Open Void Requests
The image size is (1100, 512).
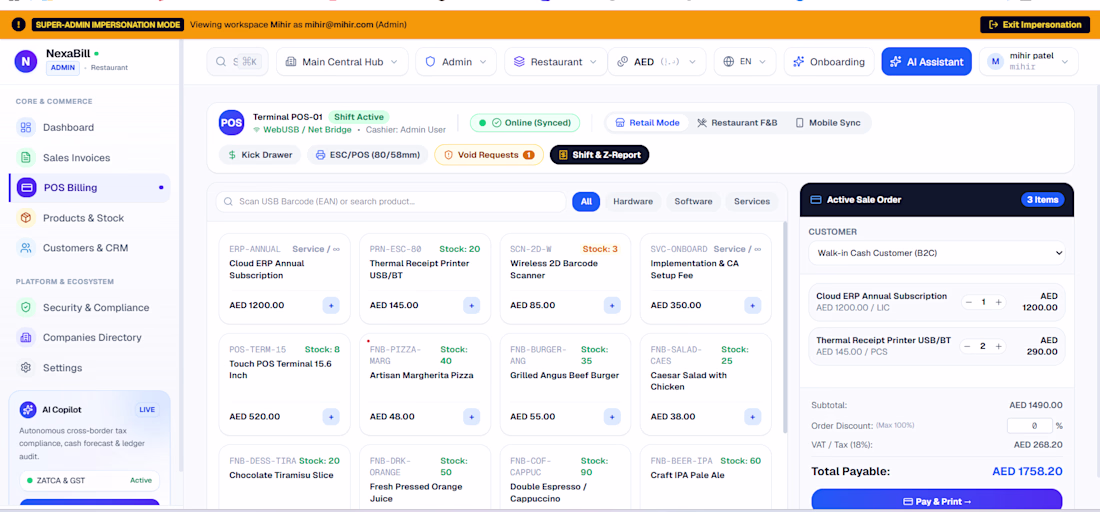pos(489,155)
